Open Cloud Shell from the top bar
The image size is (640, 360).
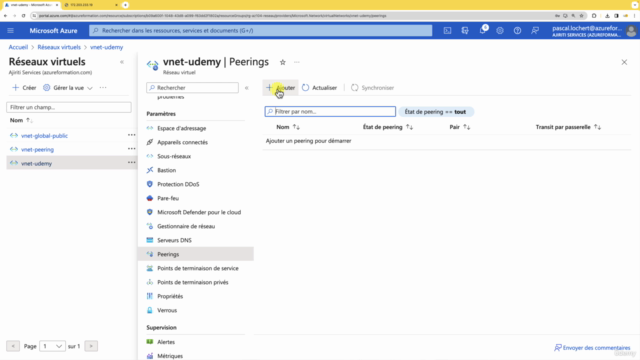pyautogui.click(x=447, y=31)
